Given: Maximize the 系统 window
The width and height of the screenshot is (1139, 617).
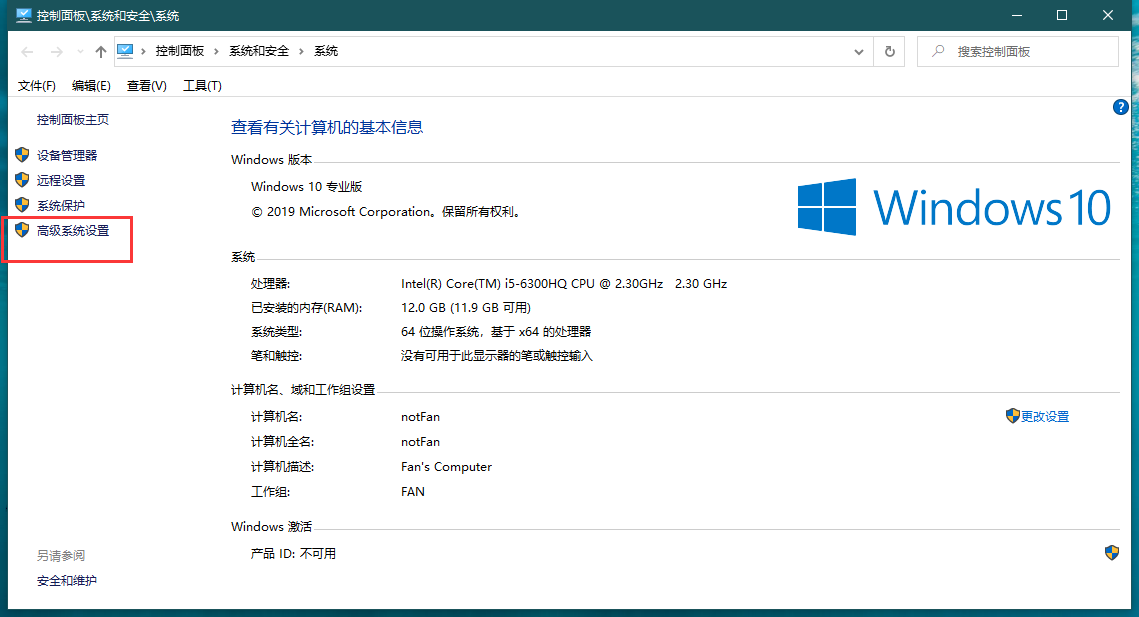Looking at the screenshot, I should coord(1062,15).
